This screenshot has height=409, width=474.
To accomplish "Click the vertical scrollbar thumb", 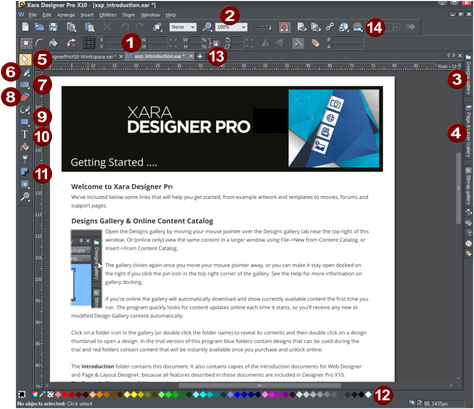I will pos(458,188).
